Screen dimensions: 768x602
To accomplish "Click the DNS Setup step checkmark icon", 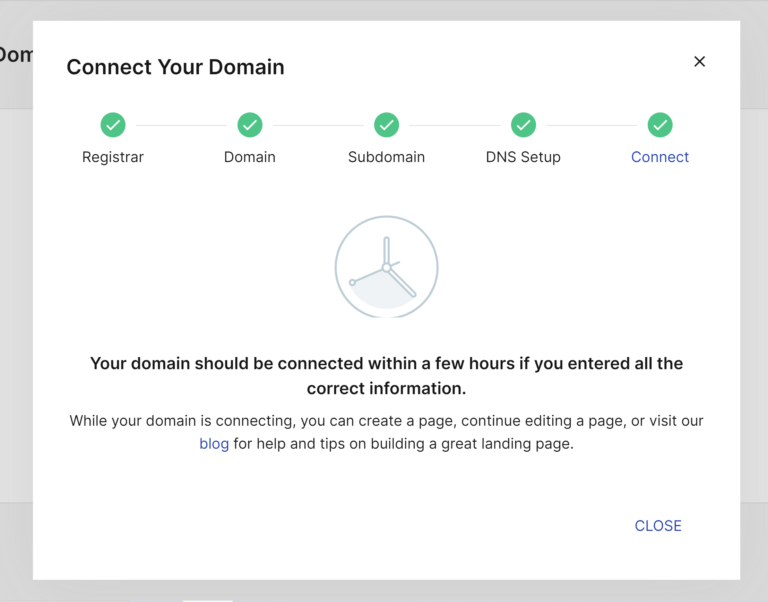I will [523, 125].
